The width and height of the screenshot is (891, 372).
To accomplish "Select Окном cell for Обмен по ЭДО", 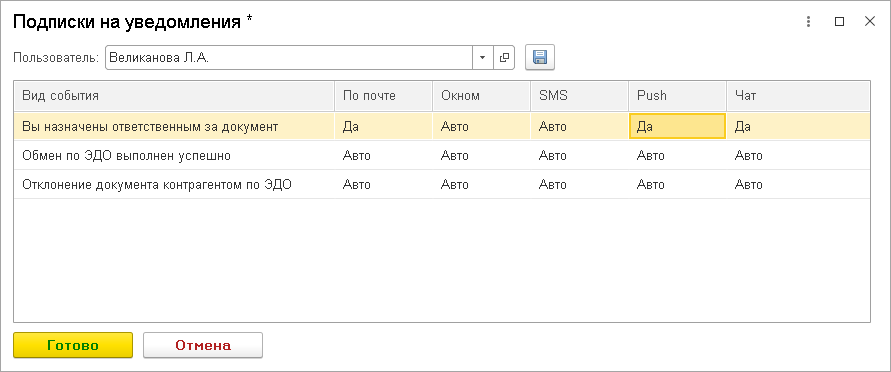I will pos(482,156).
